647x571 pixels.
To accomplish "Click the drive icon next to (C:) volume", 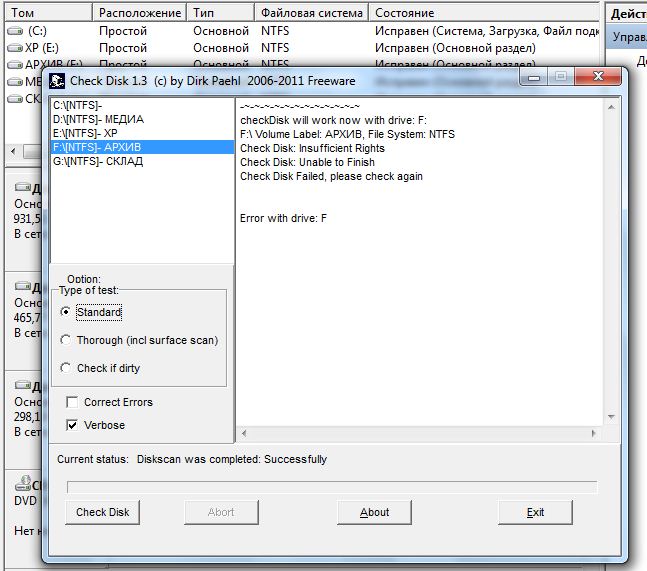I will [x=16, y=31].
